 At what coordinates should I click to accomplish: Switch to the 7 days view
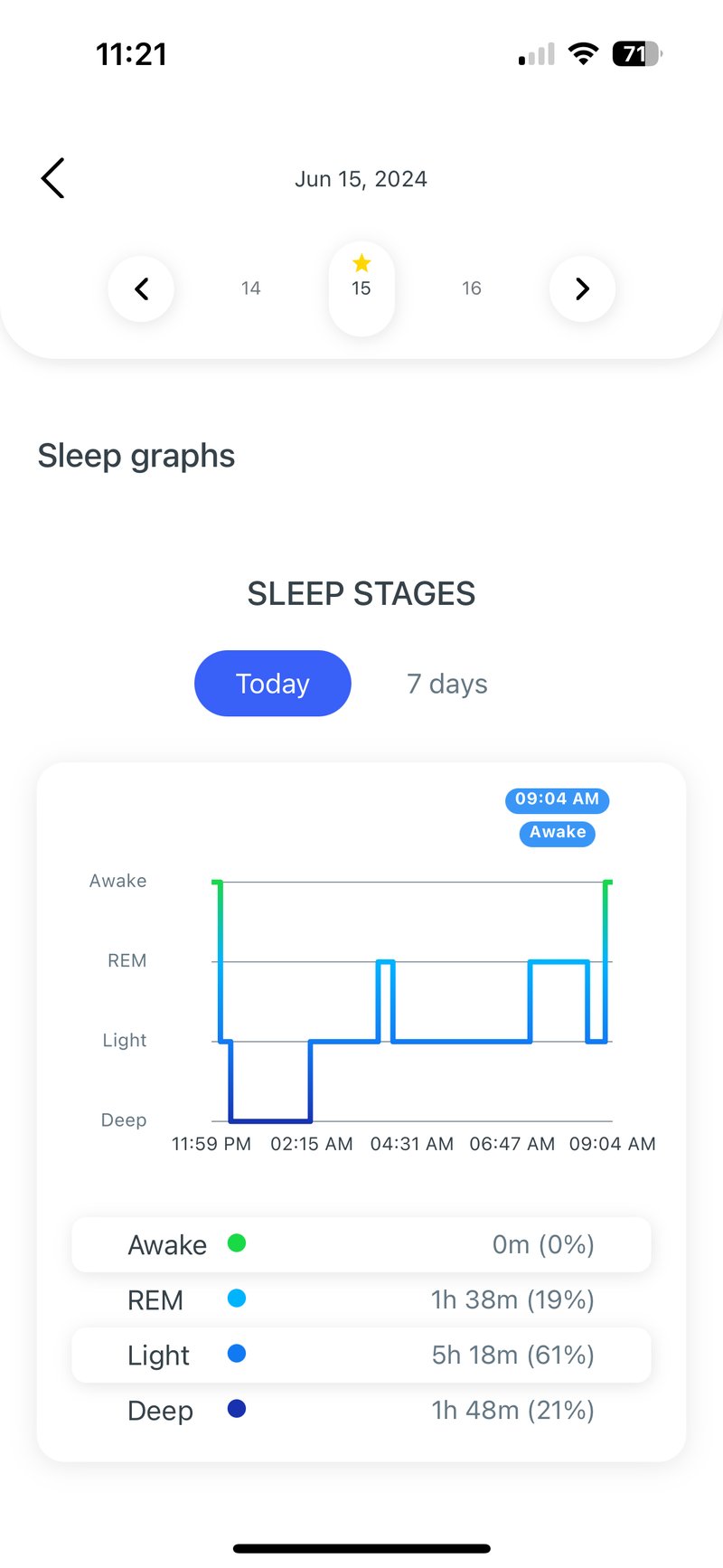point(446,684)
